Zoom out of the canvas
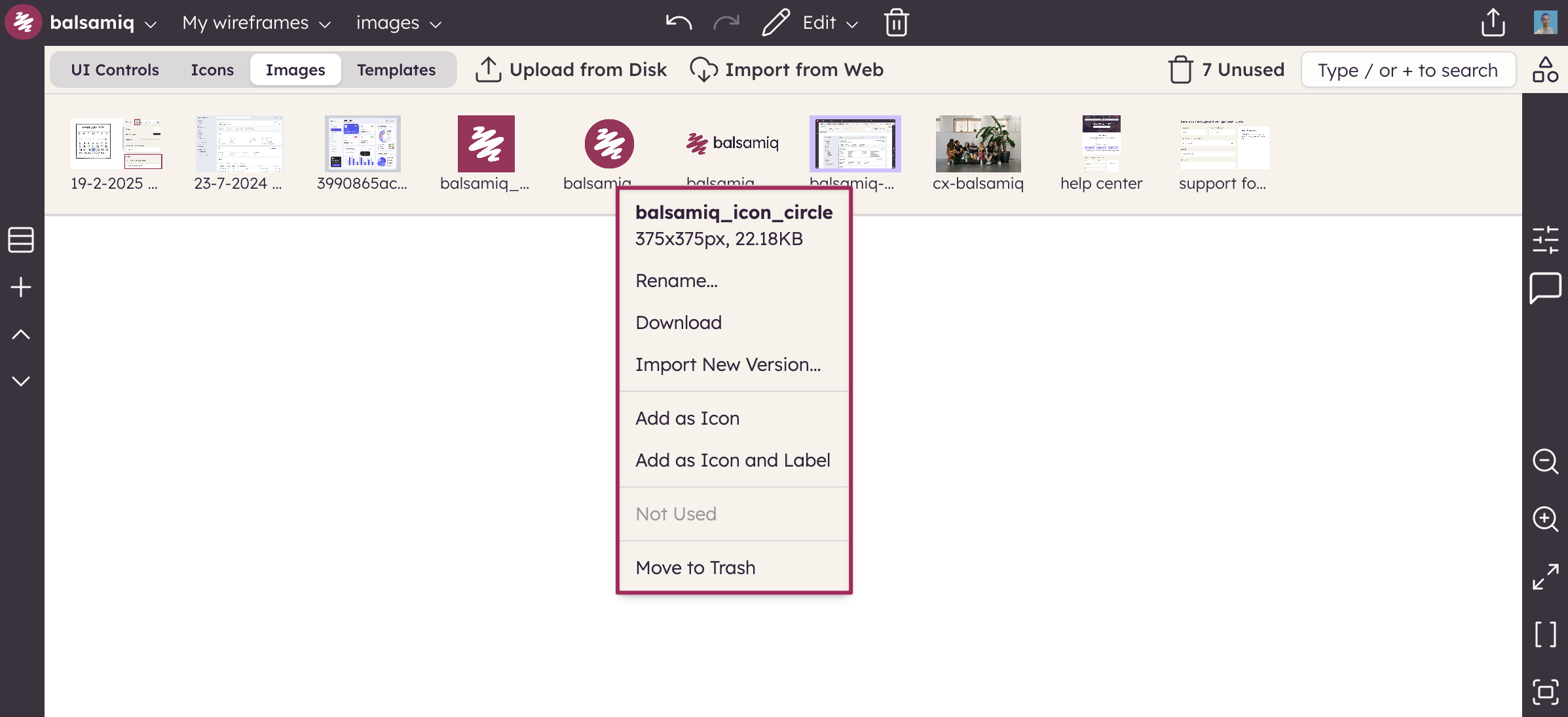1568x717 pixels. point(1545,461)
